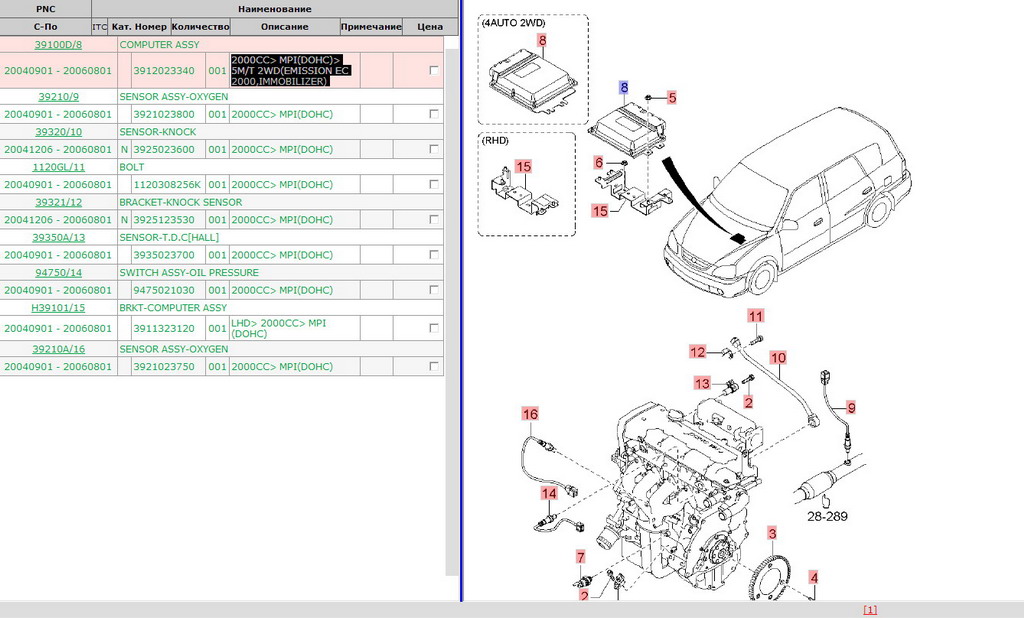
Task: Enable checkbox for part 9475021030
Action: [x=433, y=290]
